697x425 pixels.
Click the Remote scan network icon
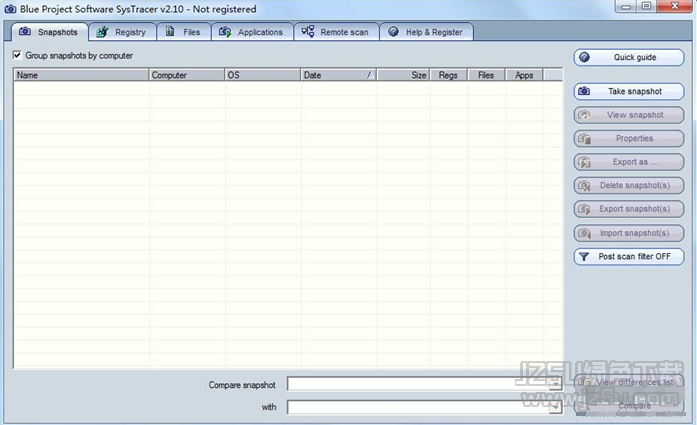(308, 31)
